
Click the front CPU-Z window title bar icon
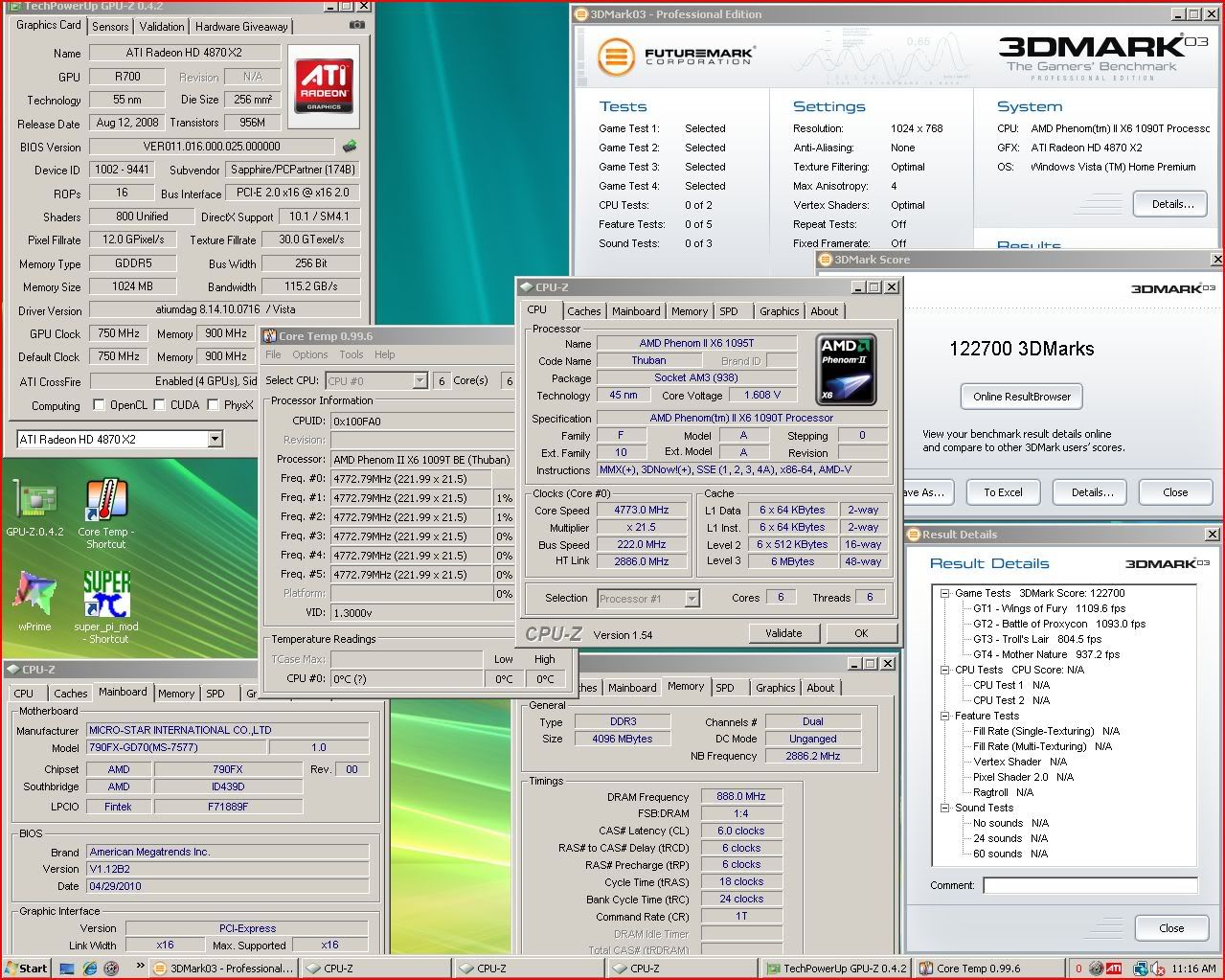[526, 287]
